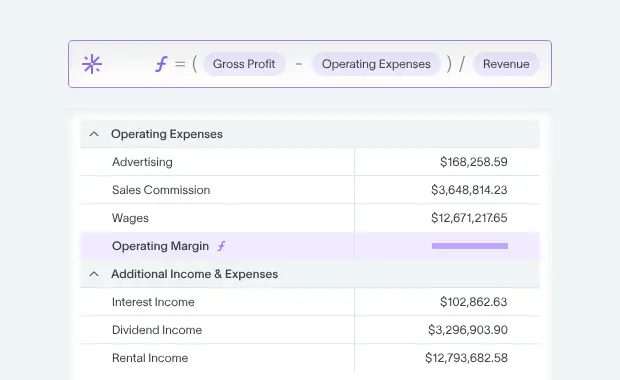The height and width of the screenshot is (380, 620).
Task: Select the Wages row label
Action: coord(130,218)
